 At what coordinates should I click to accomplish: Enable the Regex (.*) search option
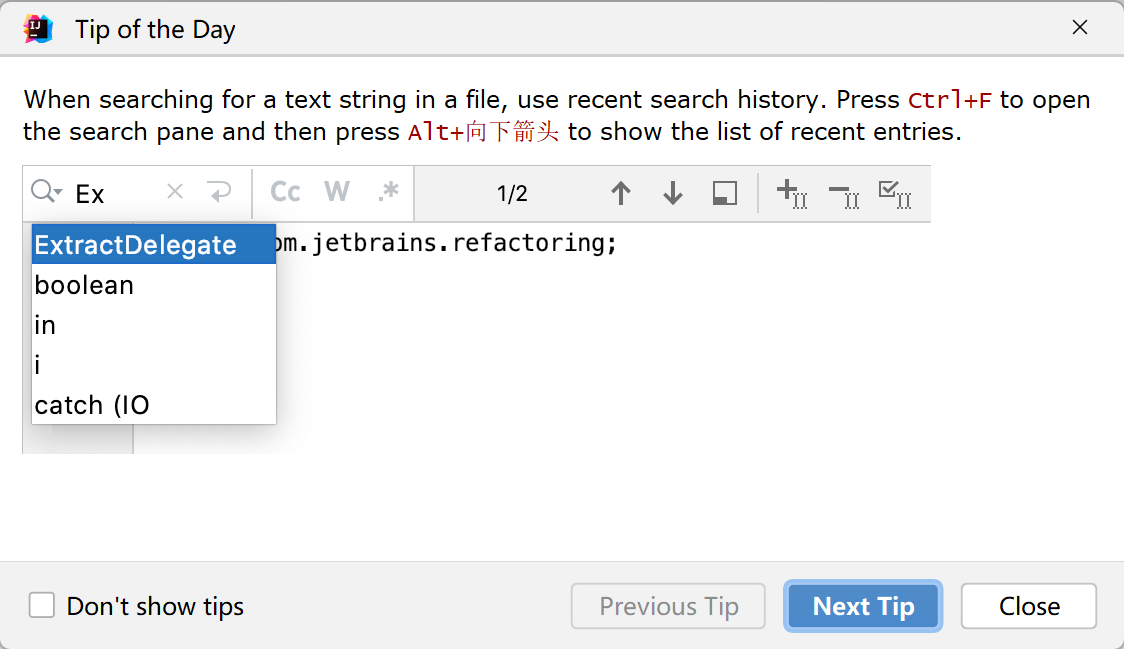click(388, 192)
